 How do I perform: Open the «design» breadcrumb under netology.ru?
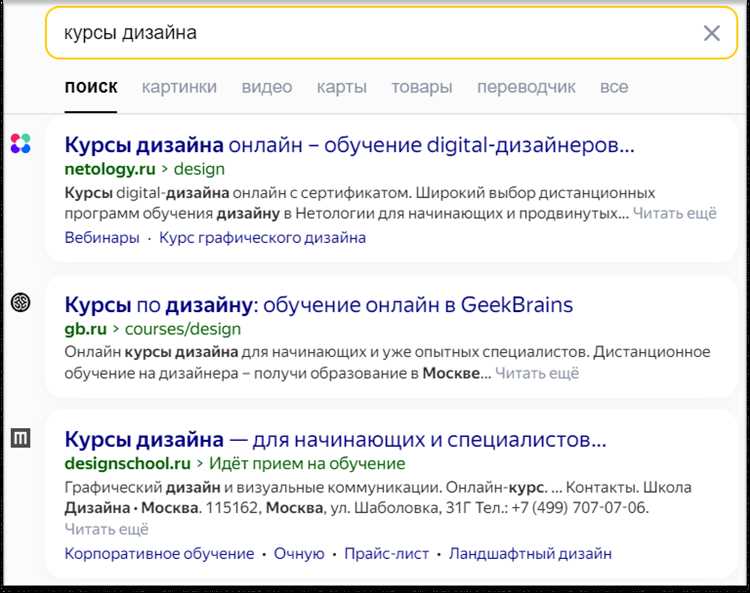coord(199,169)
